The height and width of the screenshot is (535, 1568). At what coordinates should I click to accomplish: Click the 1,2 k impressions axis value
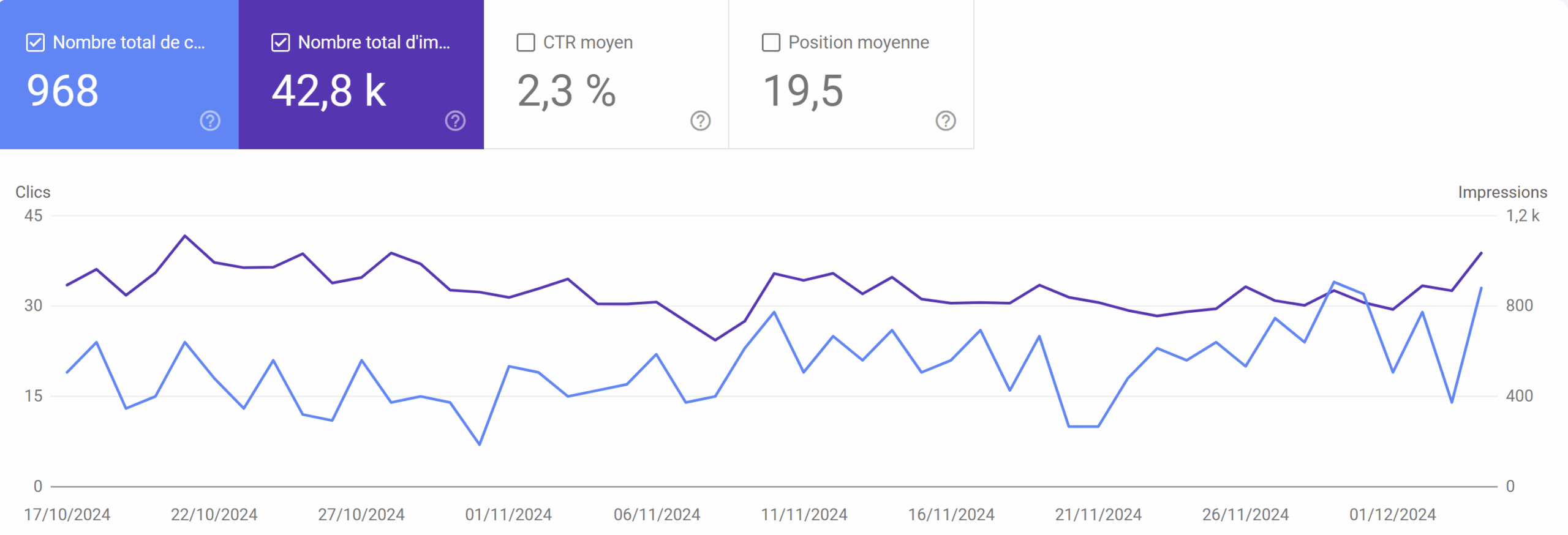[1523, 215]
